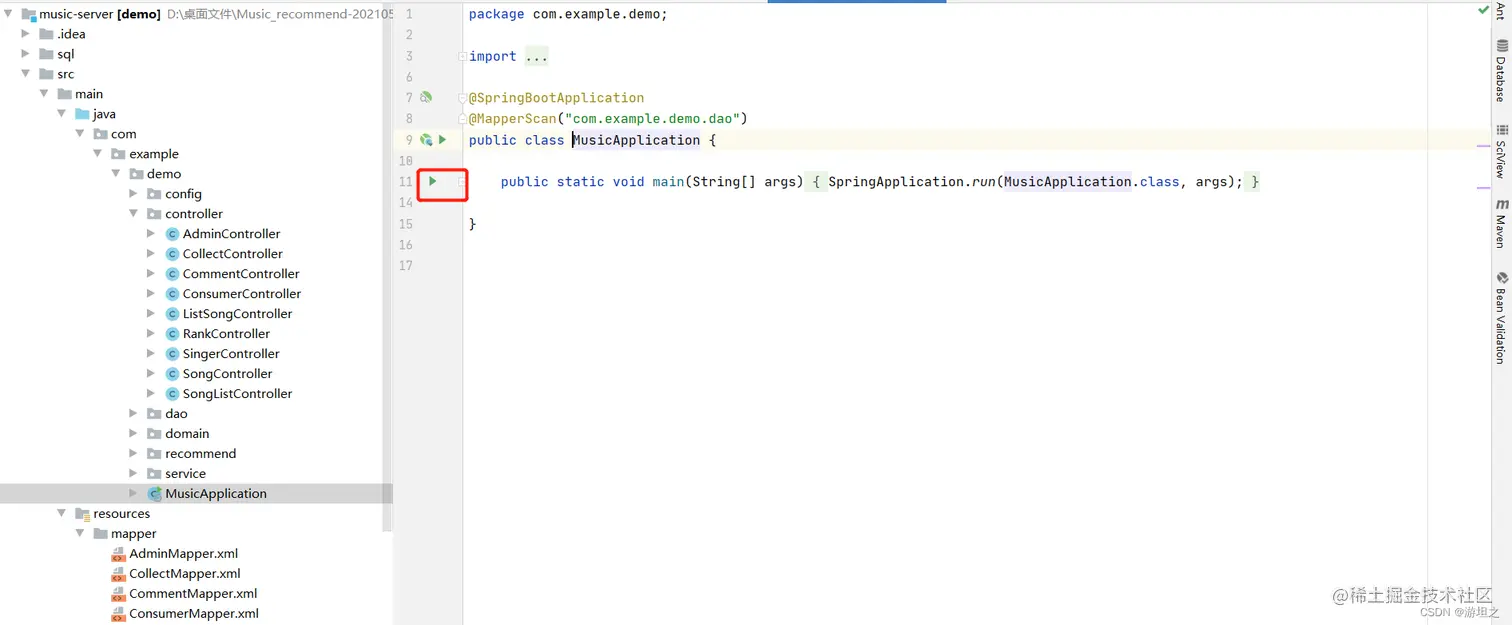Click the @MapperScan annotation text
1512x625 pixels.
(x=513, y=119)
